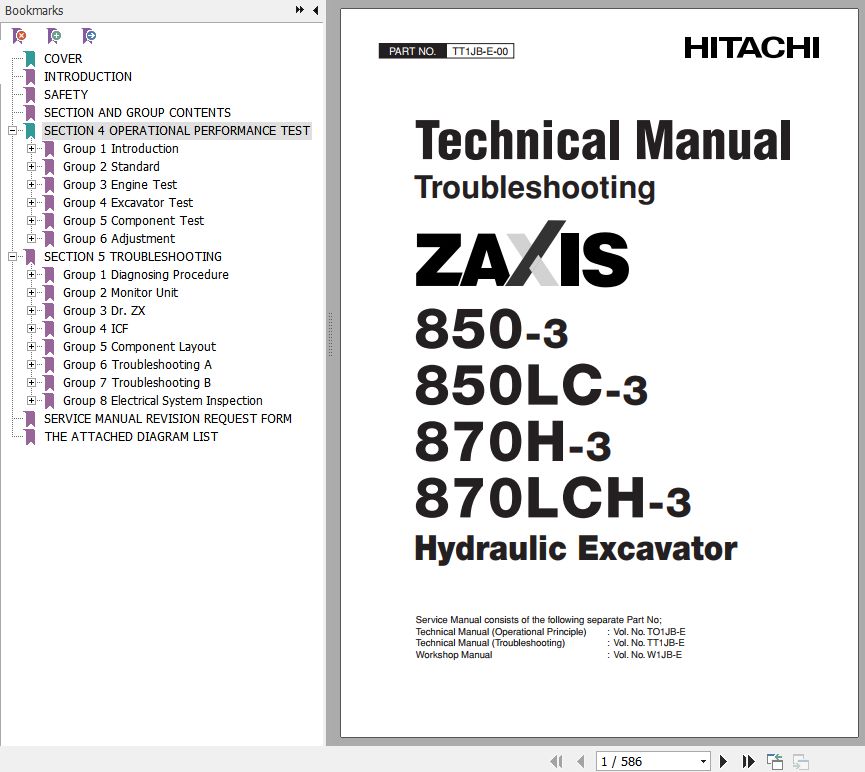Expand Group 7 Troubleshooting B
This screenshot has width=865, height=772.
click(31, 383)
